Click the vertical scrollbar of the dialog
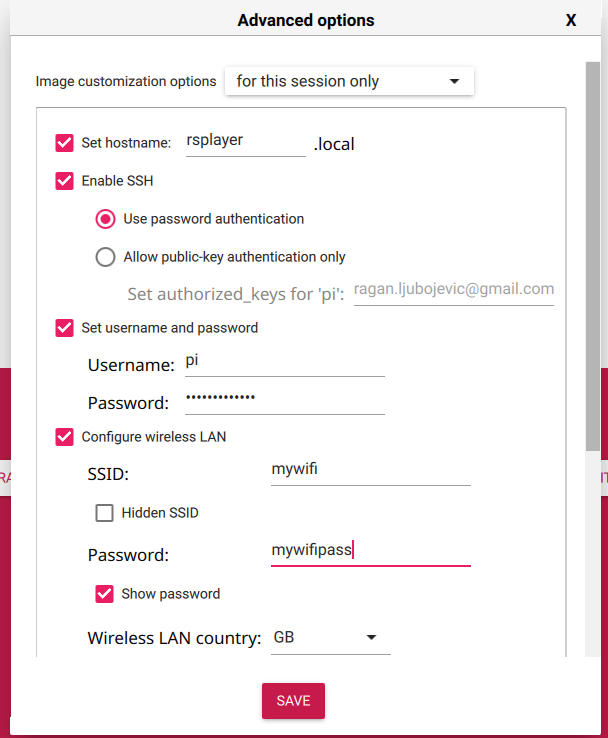The height and width of the screenshot is (738, 608). [593, 257]
